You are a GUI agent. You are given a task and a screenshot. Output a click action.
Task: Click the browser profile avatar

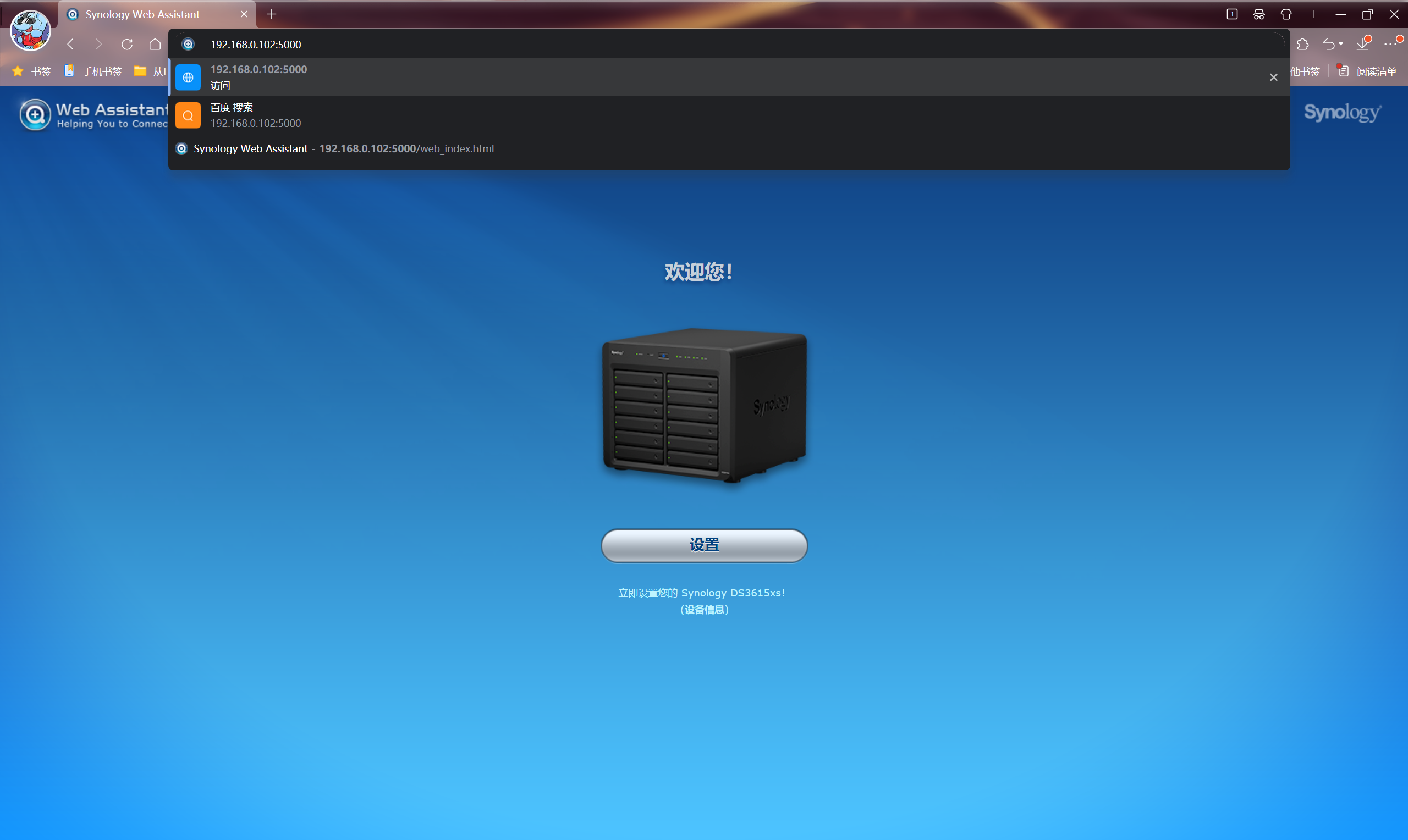(x=31, y=30)
